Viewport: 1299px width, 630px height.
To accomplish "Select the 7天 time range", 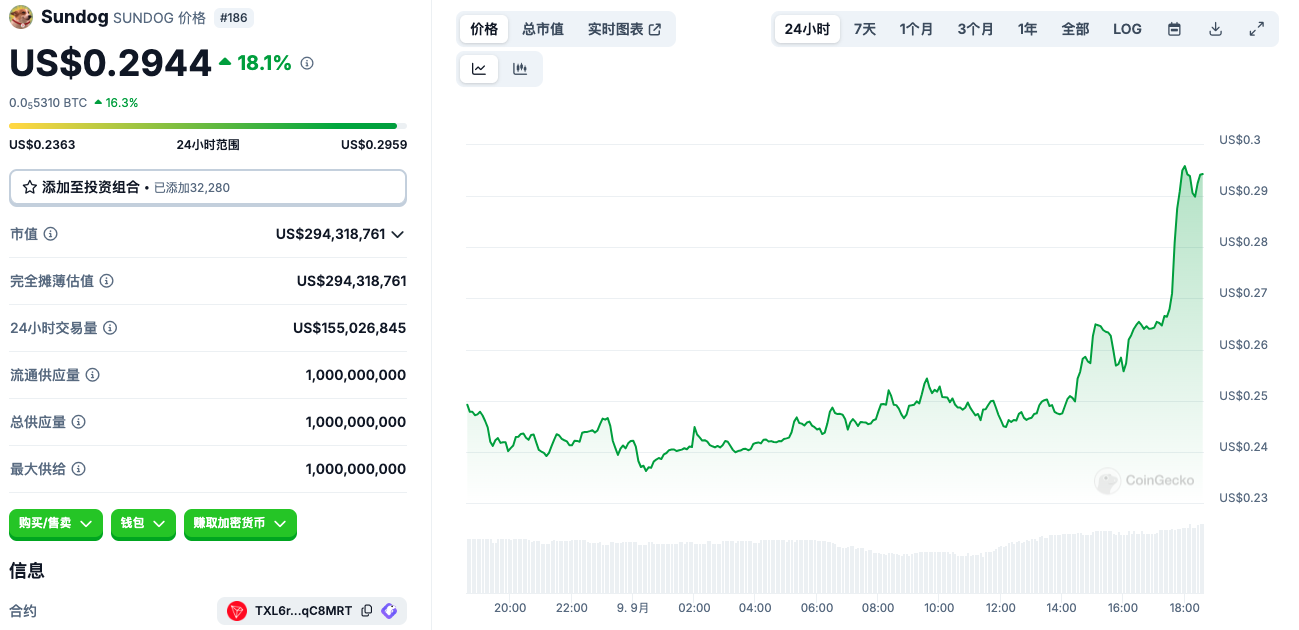I will coord(865,29).
